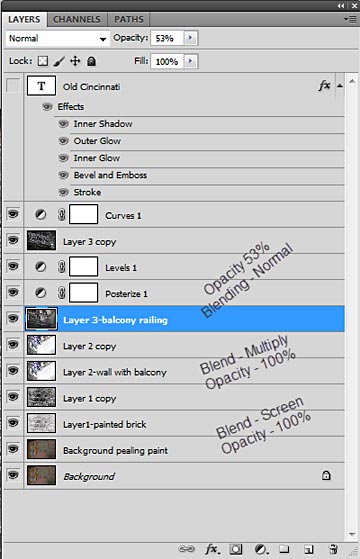
Task: Collapse the Old Cincinnati effects list
Action: (340, 86)
